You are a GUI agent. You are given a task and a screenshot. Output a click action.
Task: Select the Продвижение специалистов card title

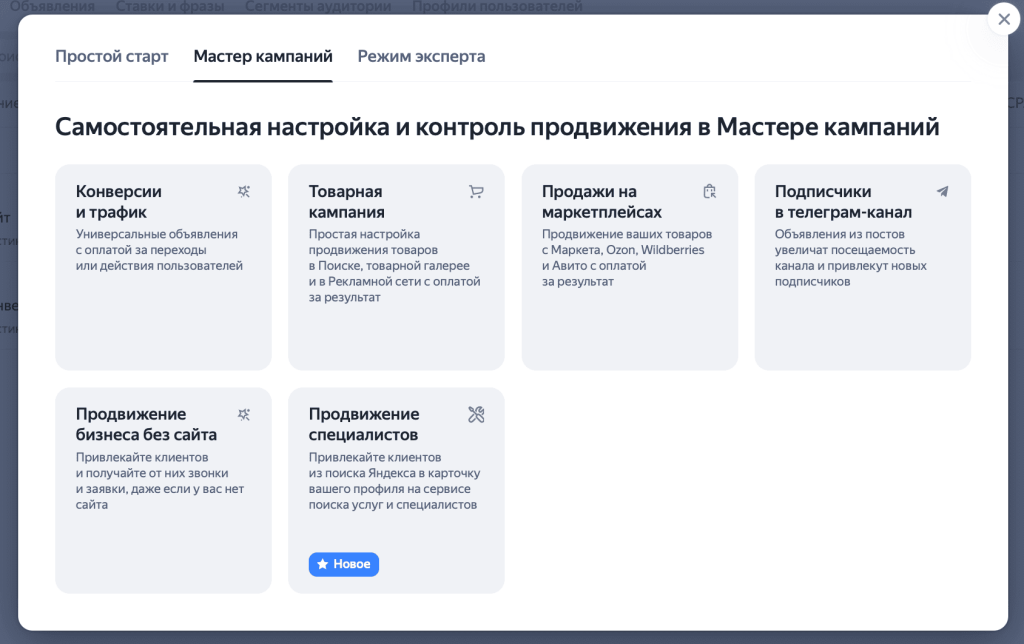tap(364, 424)
